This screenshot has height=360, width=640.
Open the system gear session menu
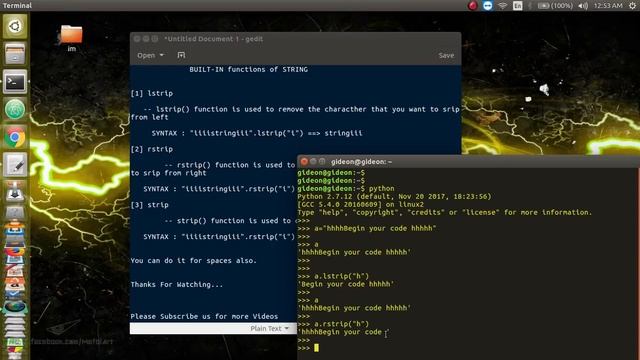632,6
